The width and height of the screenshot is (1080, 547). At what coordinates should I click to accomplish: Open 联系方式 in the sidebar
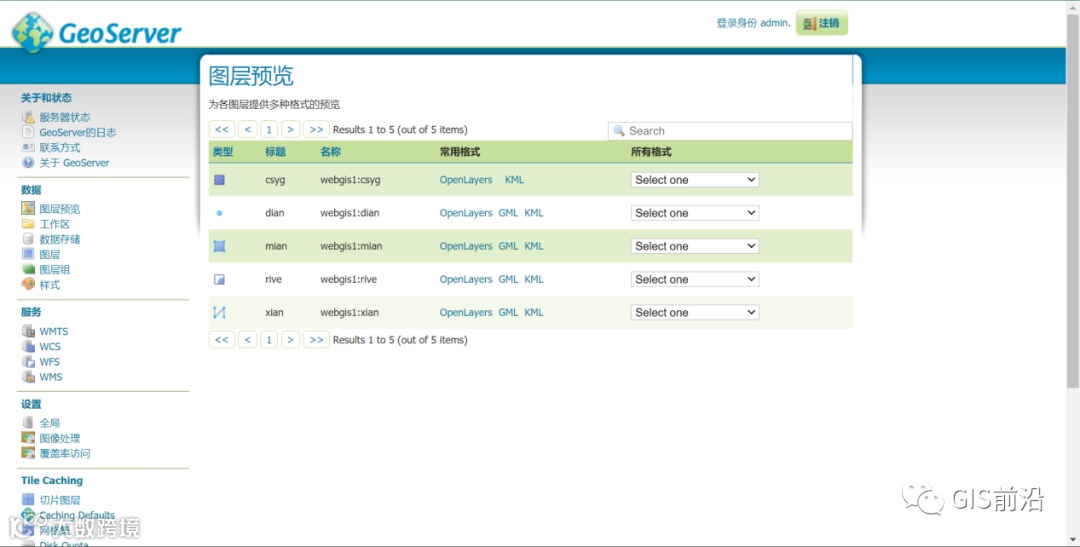click(60, 147)
